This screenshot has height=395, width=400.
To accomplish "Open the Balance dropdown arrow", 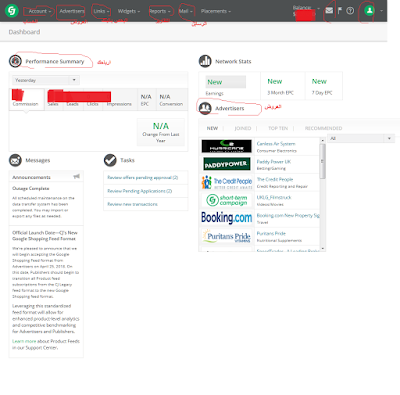I will pos(319,9).
